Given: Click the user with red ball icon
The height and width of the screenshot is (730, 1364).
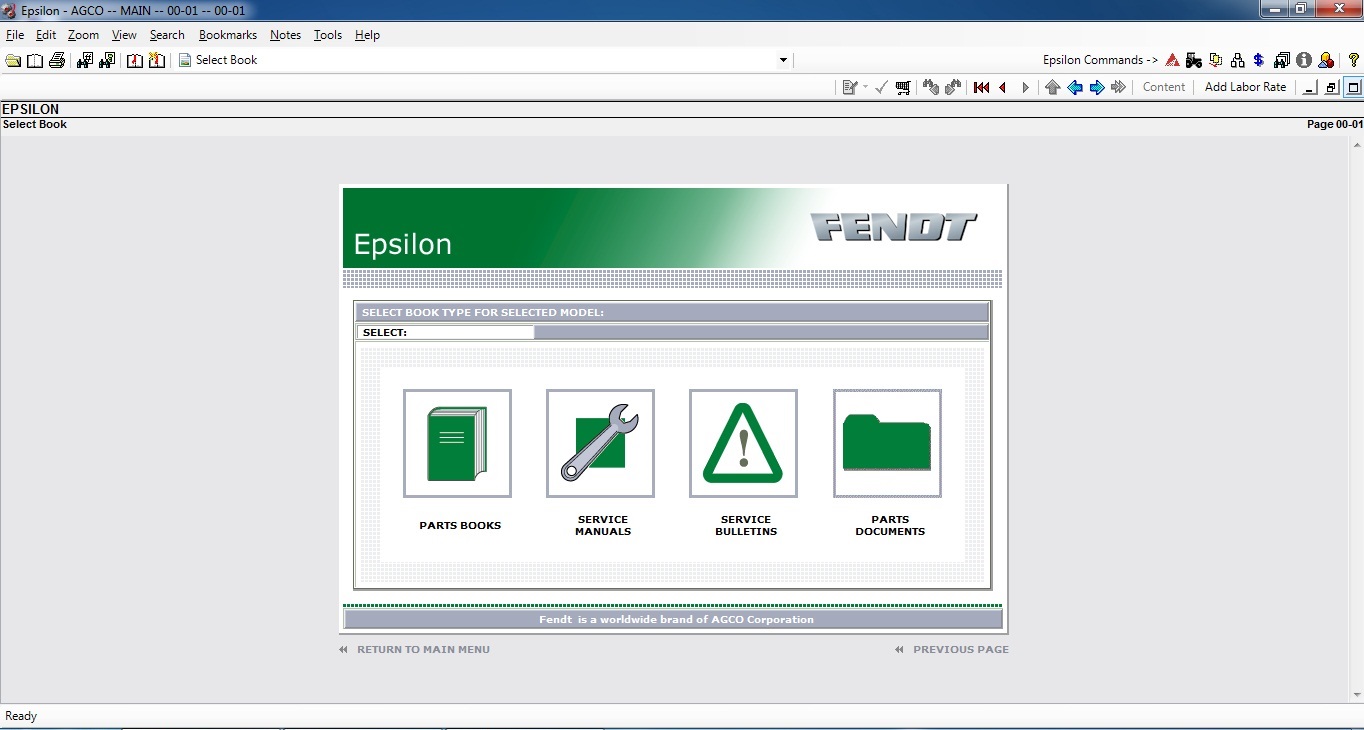Looking at the screenshot, I should pos(1326,60).
